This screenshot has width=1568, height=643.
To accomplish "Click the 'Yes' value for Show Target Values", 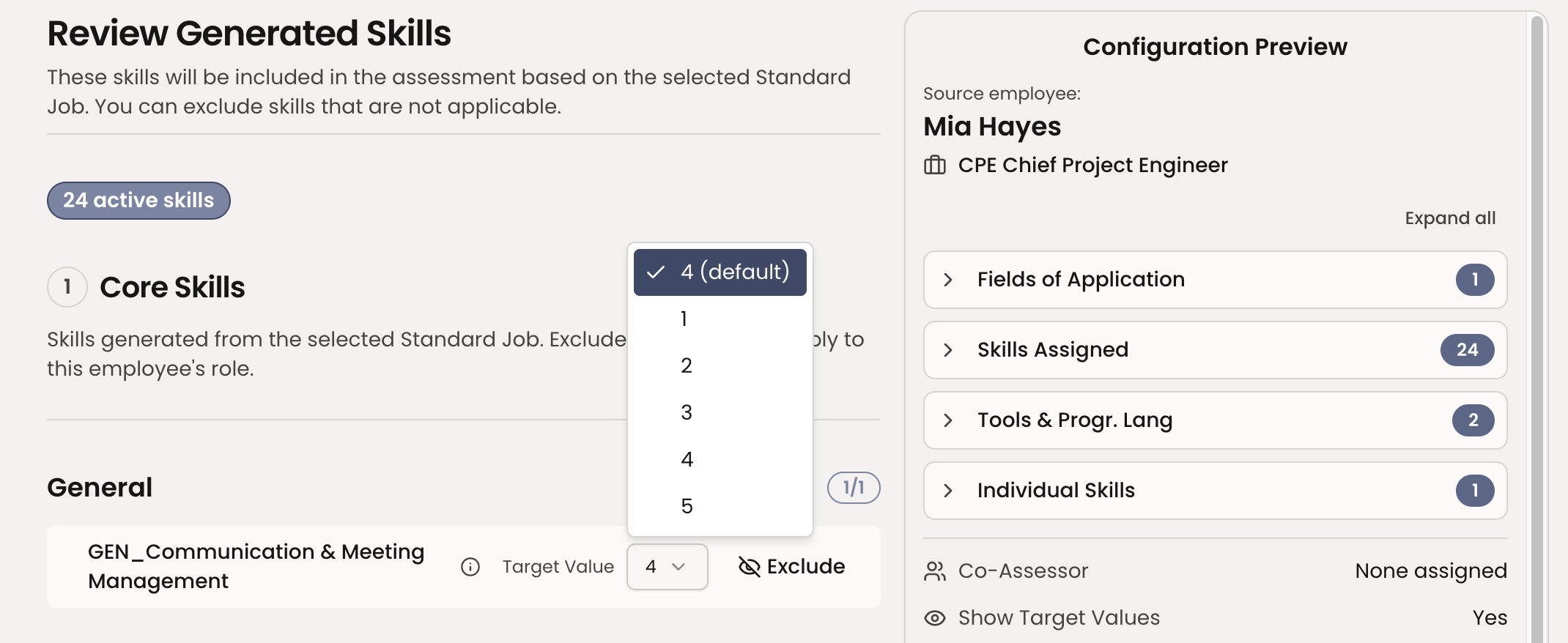I will 1490,618.
